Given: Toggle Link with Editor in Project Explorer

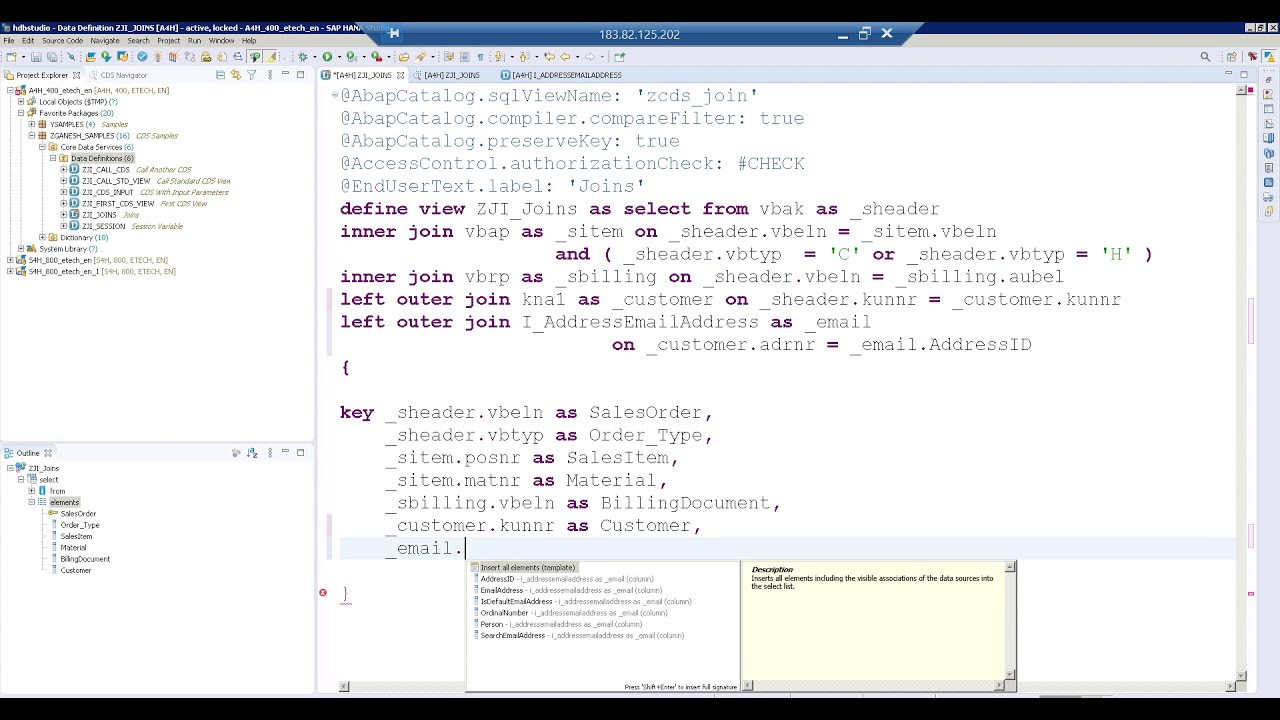Looking at the screenshot, I should (236, 75).
